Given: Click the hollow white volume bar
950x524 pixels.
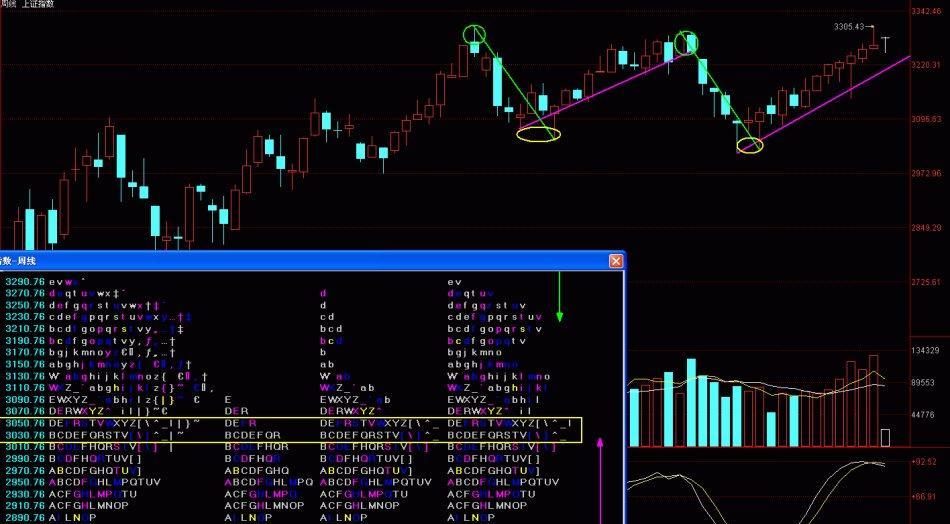Looking at the screenshot, I should [x=885, y=437].
